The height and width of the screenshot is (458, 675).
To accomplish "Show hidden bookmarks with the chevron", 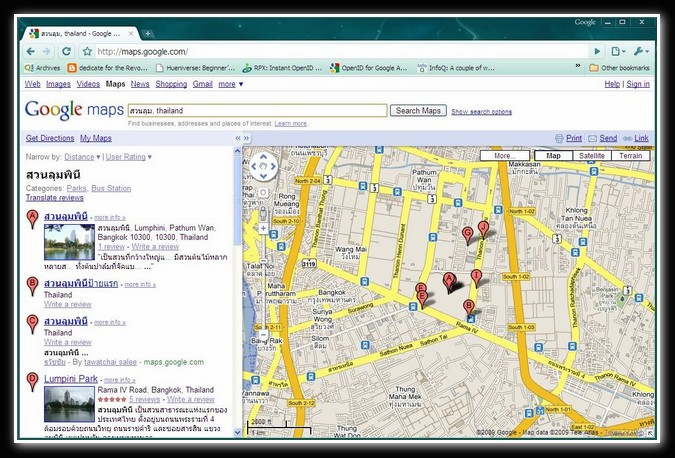I will 578,65.
